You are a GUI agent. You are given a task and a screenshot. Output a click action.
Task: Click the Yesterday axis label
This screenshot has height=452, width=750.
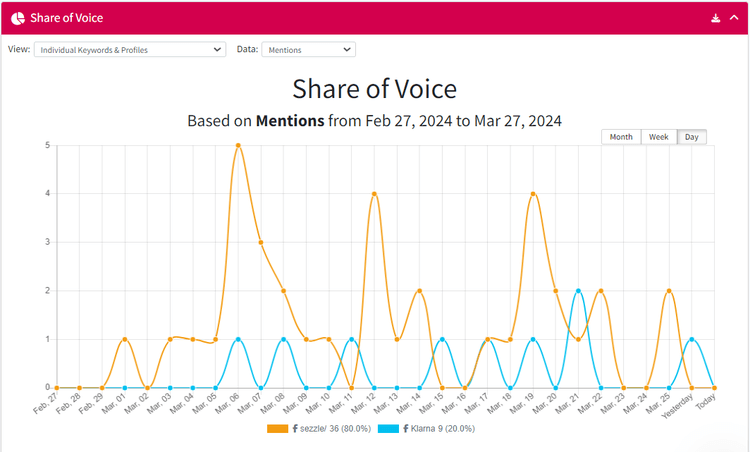pos(677,406)
